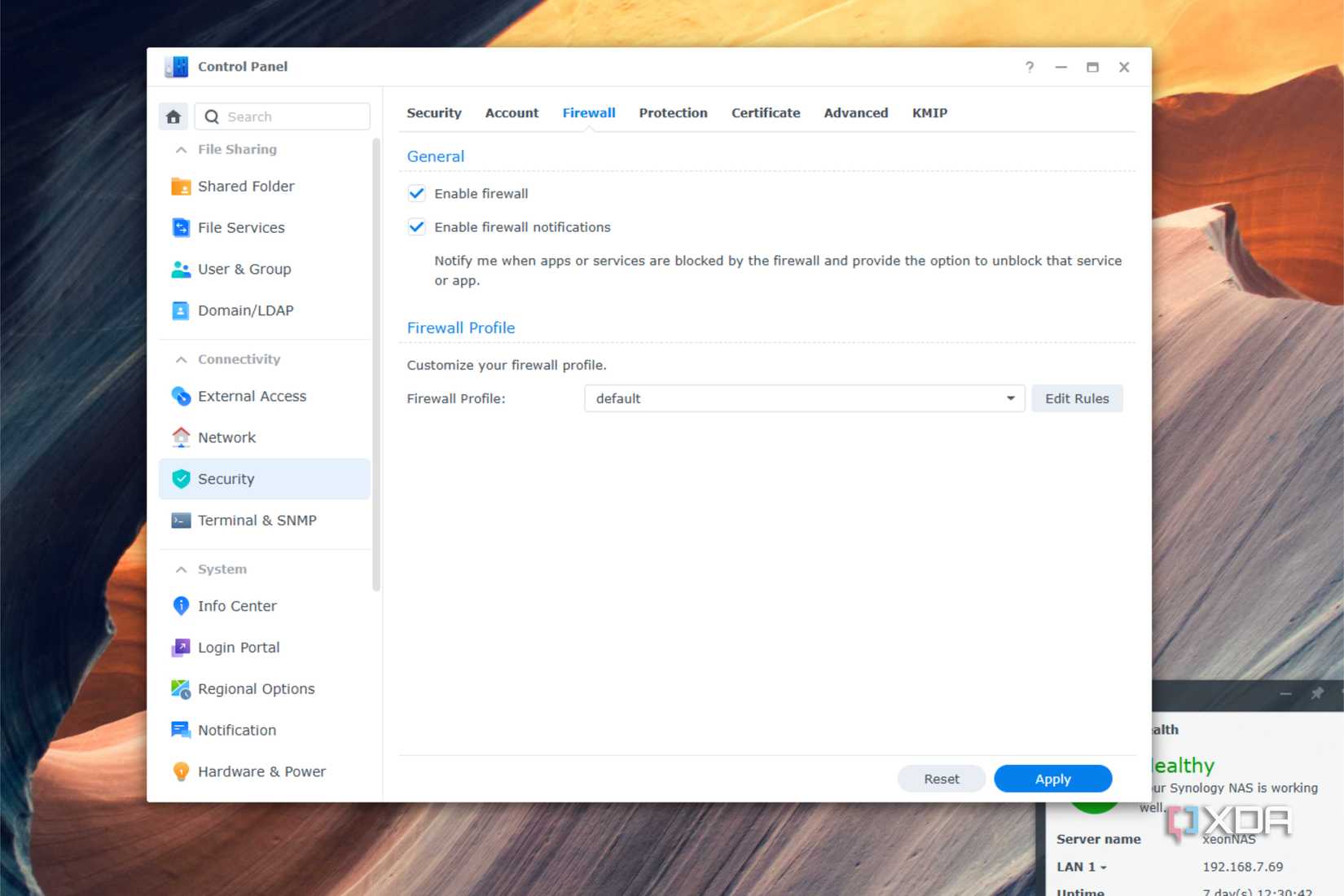Open File Services icon
Screen dimensions: 1344x896
click(181, 227)
